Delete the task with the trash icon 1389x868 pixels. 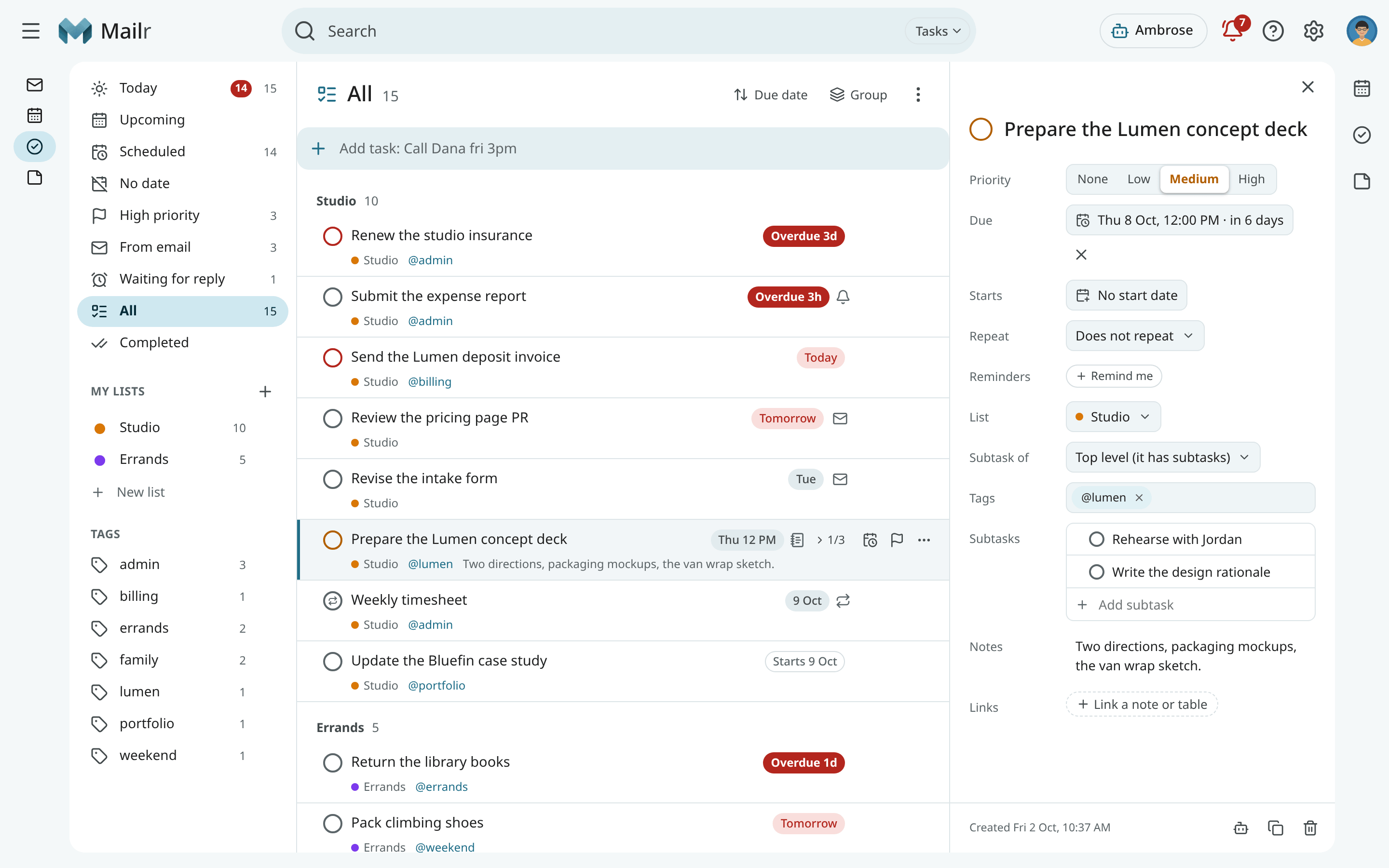tap(1310, 828)
